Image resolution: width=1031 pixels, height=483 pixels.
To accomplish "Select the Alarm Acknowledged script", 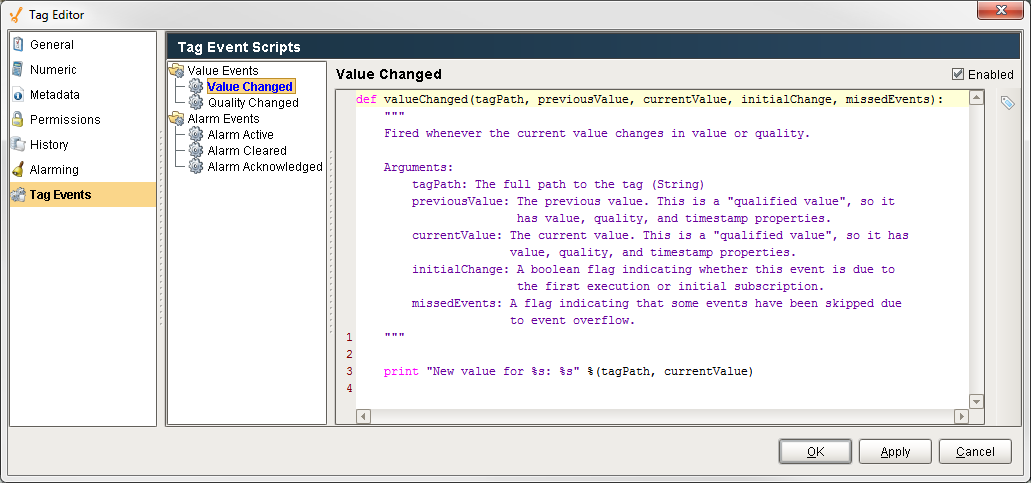I will [265, 167].
